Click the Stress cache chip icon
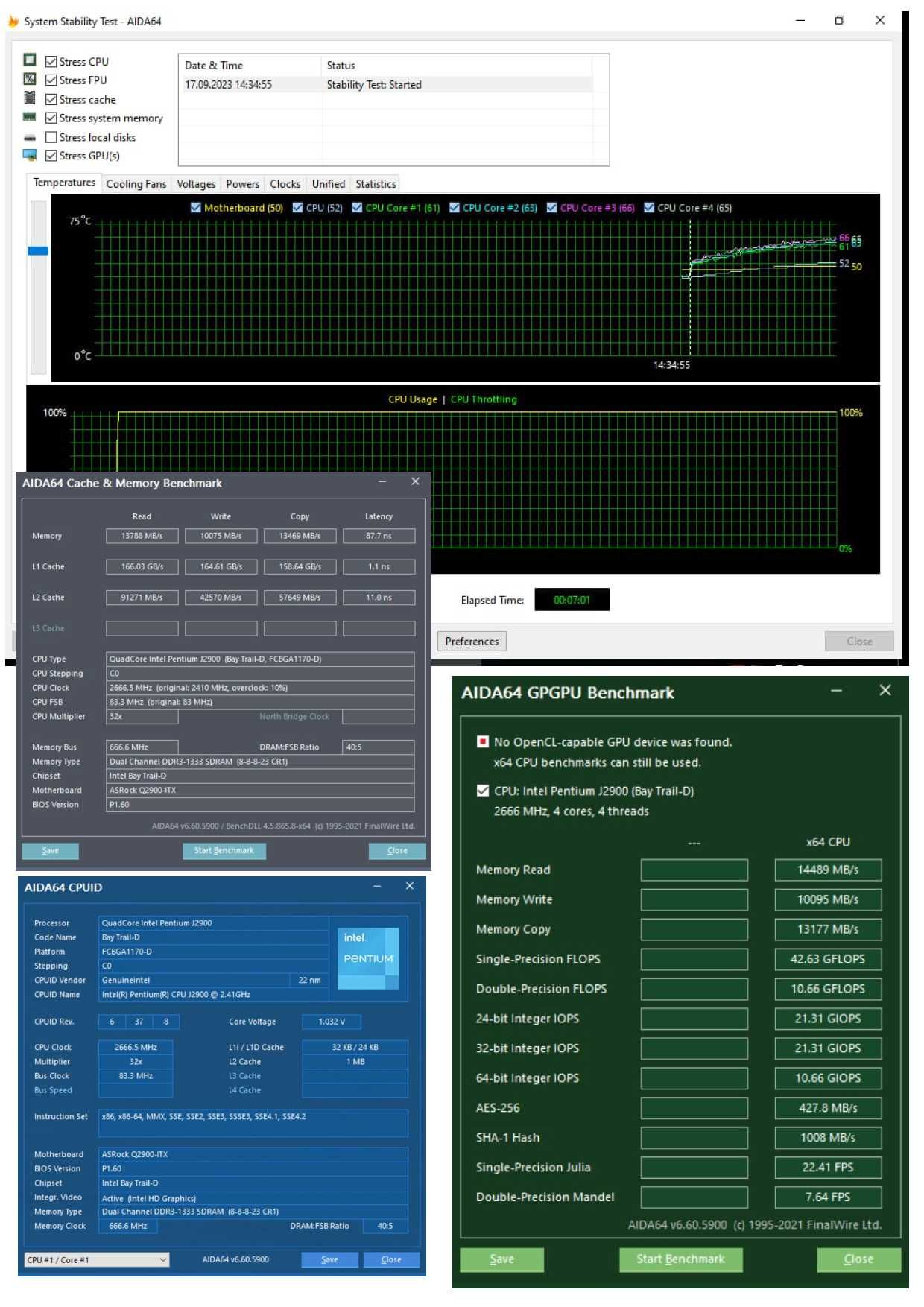Viewport: 924px width, 1307px height. 30,98
